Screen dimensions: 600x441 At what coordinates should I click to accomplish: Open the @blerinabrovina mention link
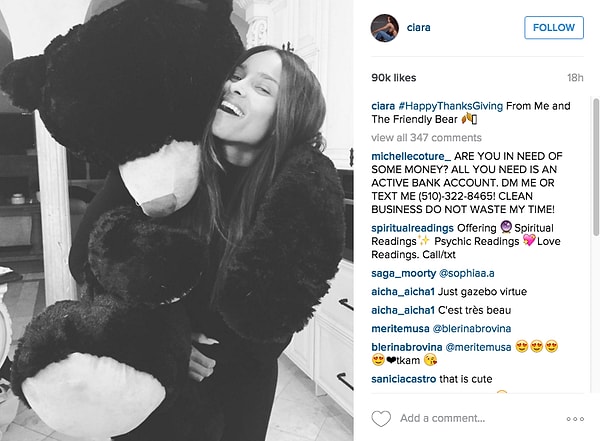(472, 328)
